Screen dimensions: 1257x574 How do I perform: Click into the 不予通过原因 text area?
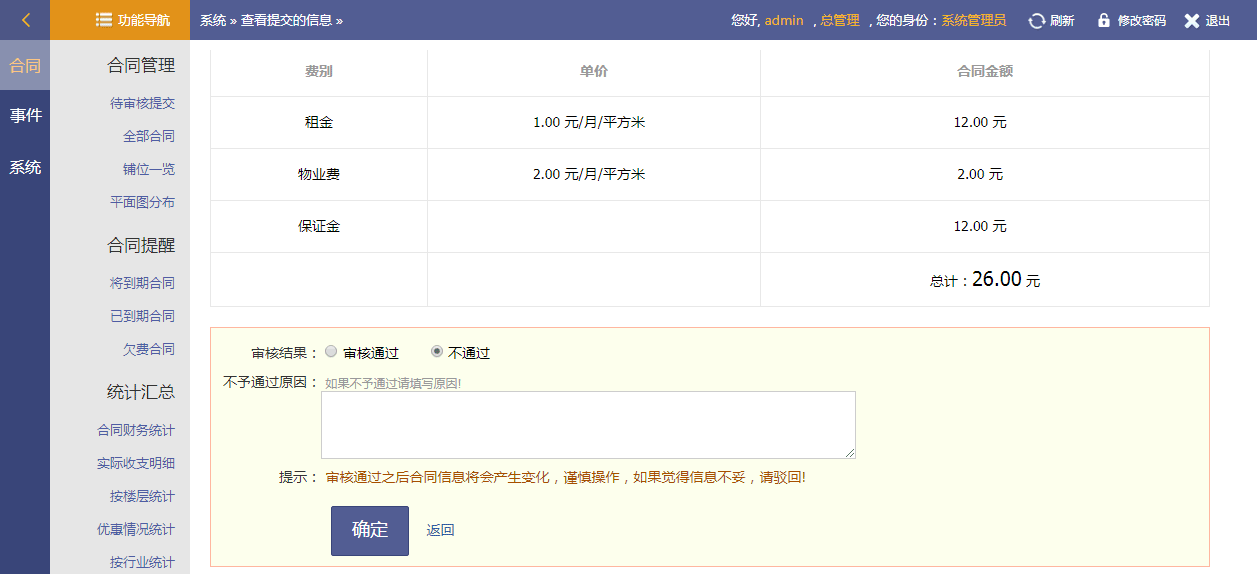(588, 425)
